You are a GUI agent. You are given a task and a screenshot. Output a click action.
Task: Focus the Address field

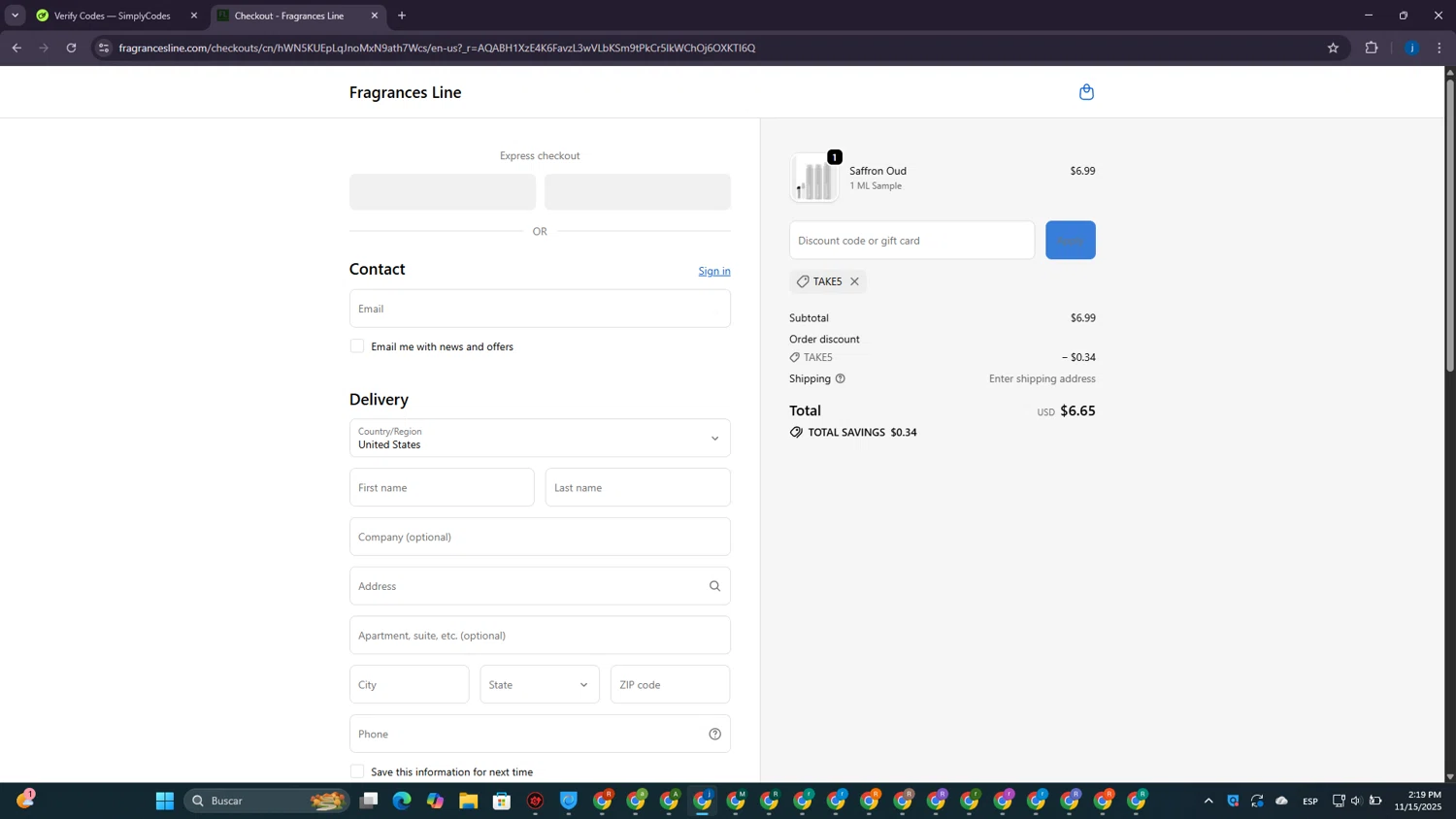point(540,586)
